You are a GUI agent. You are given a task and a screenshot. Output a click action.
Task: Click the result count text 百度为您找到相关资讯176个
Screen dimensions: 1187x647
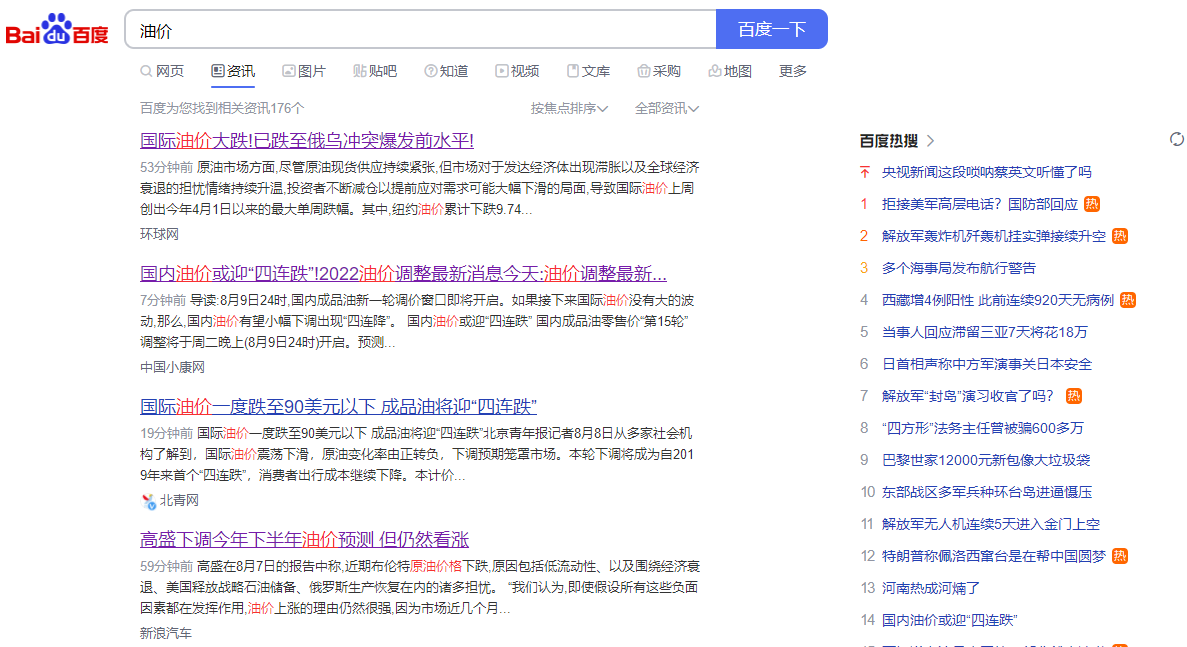click(x=222, y=108)
